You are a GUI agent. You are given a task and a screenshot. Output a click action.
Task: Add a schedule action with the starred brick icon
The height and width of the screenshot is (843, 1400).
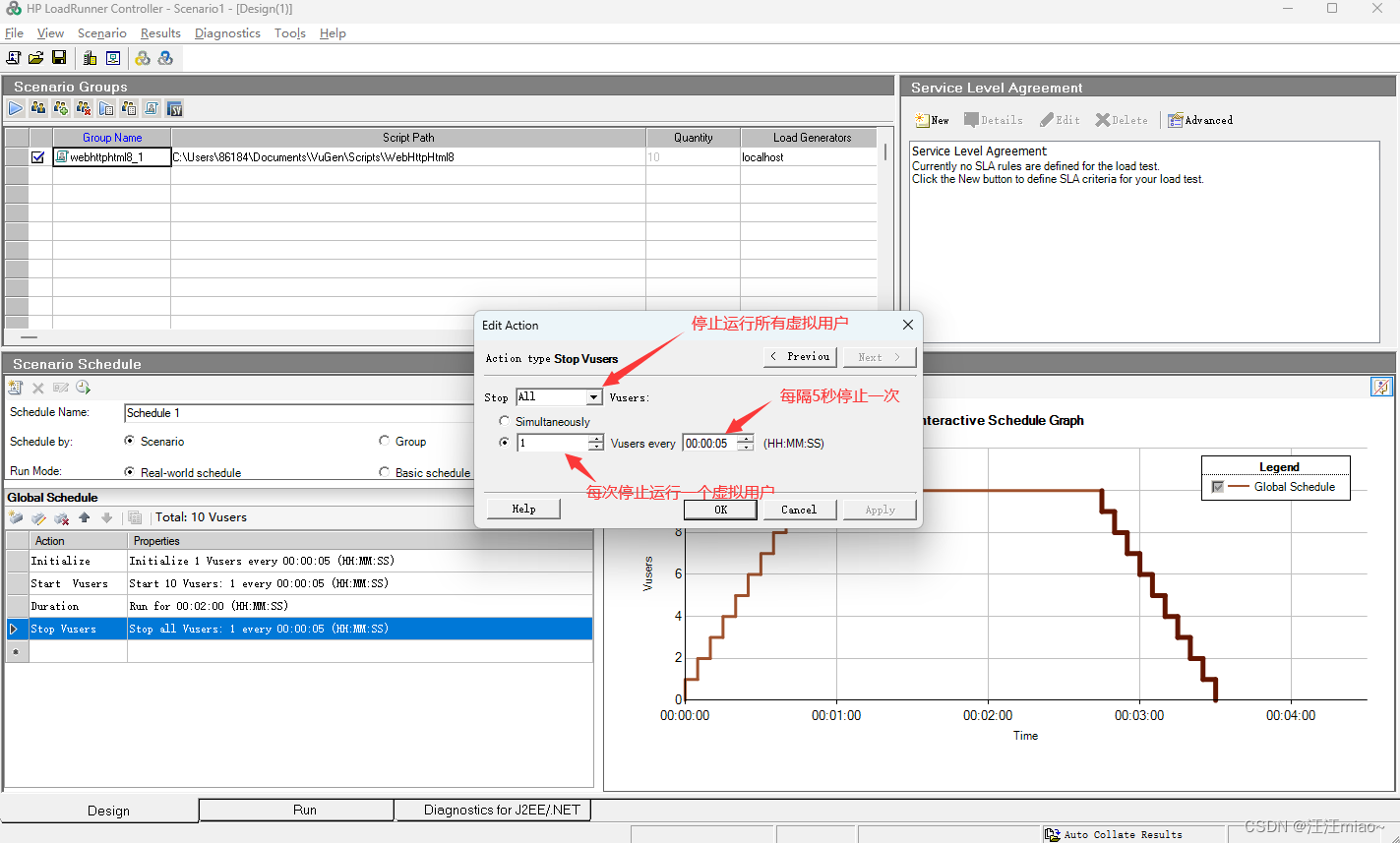[x=16, y=517]
